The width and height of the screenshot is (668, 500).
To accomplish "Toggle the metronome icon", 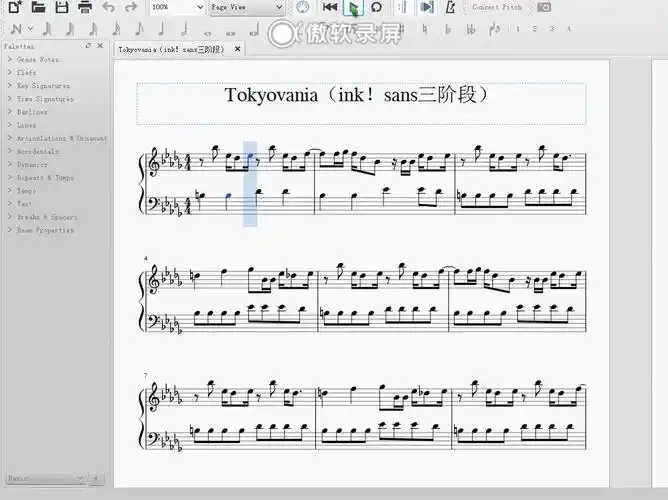I will pos(450,7).
